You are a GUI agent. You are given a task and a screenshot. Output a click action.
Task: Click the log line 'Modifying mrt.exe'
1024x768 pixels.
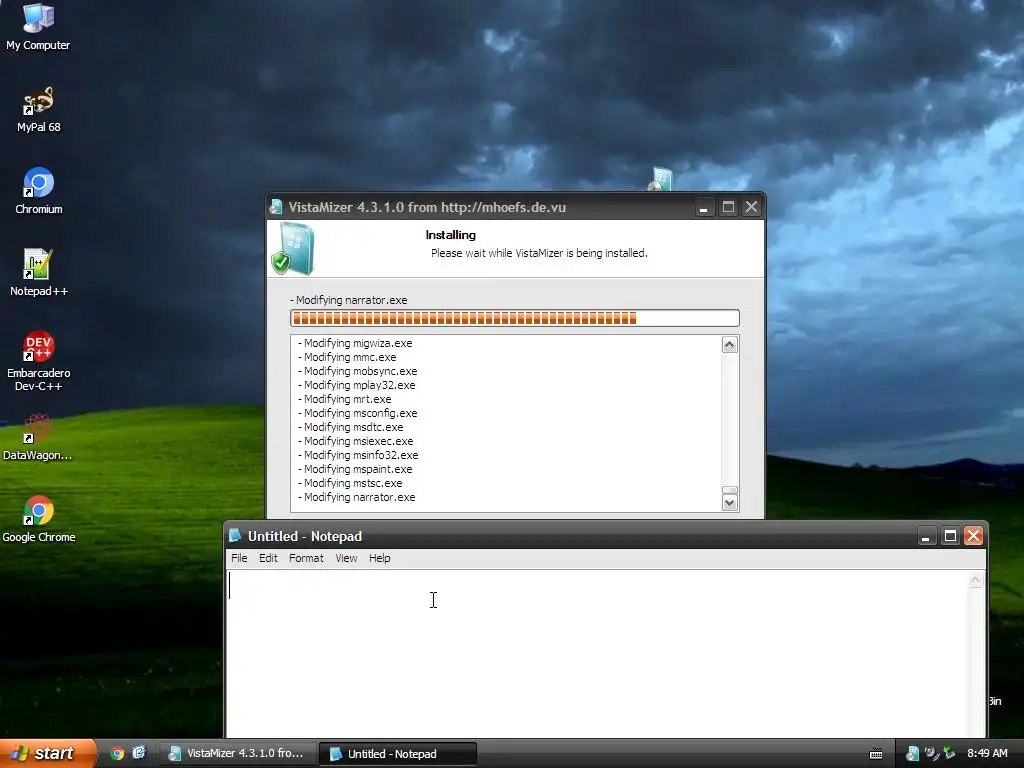point(345,399)
